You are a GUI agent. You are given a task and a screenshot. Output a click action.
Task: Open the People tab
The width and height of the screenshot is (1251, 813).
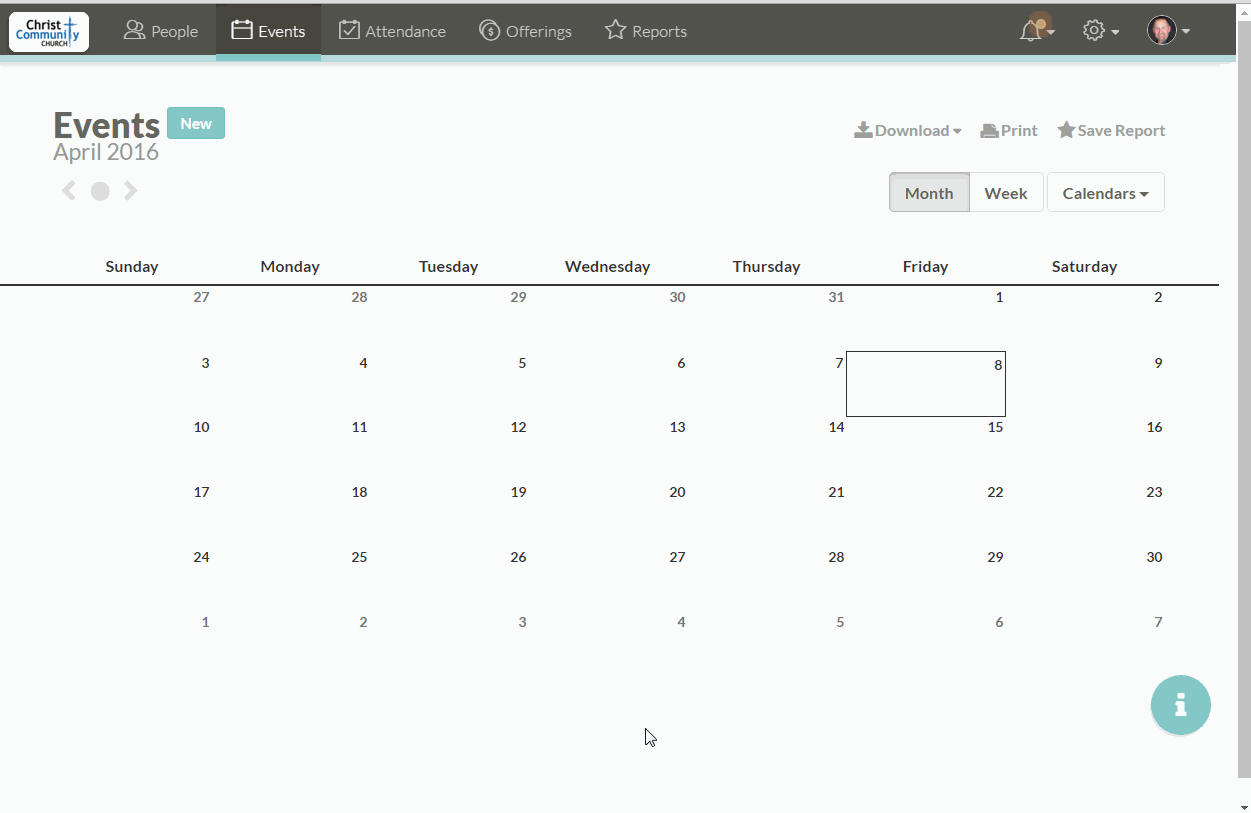161,31
